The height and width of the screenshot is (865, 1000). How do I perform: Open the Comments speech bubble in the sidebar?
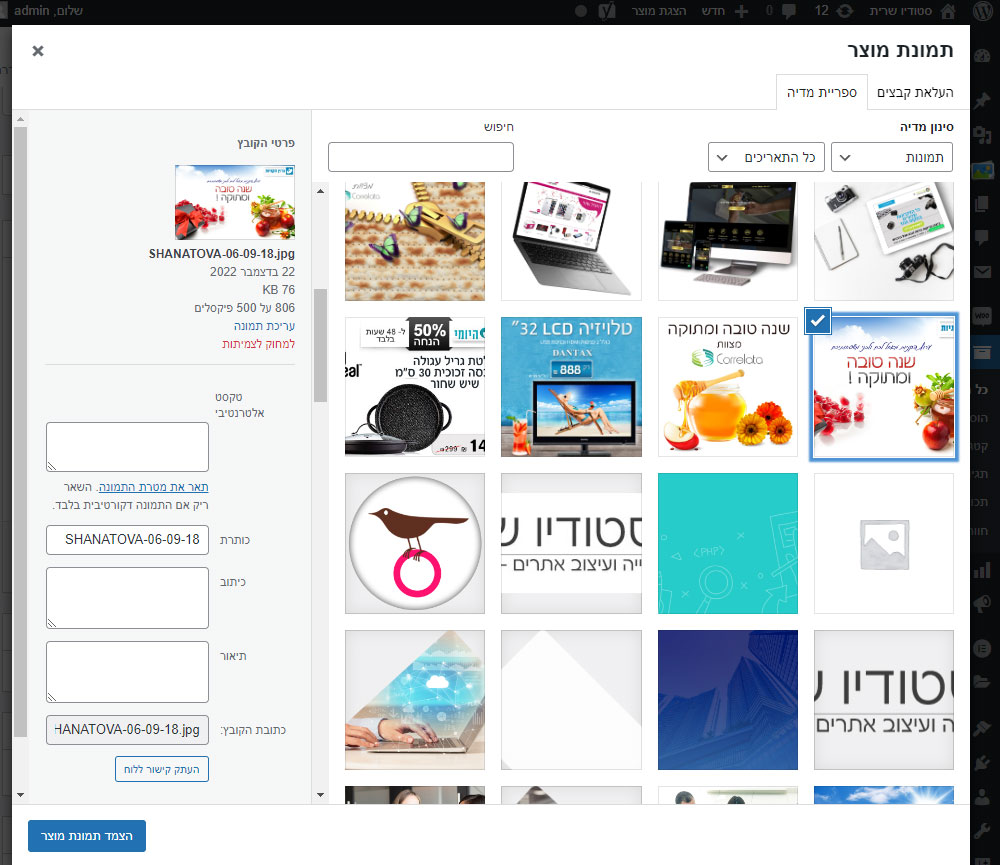coord(982,238)
